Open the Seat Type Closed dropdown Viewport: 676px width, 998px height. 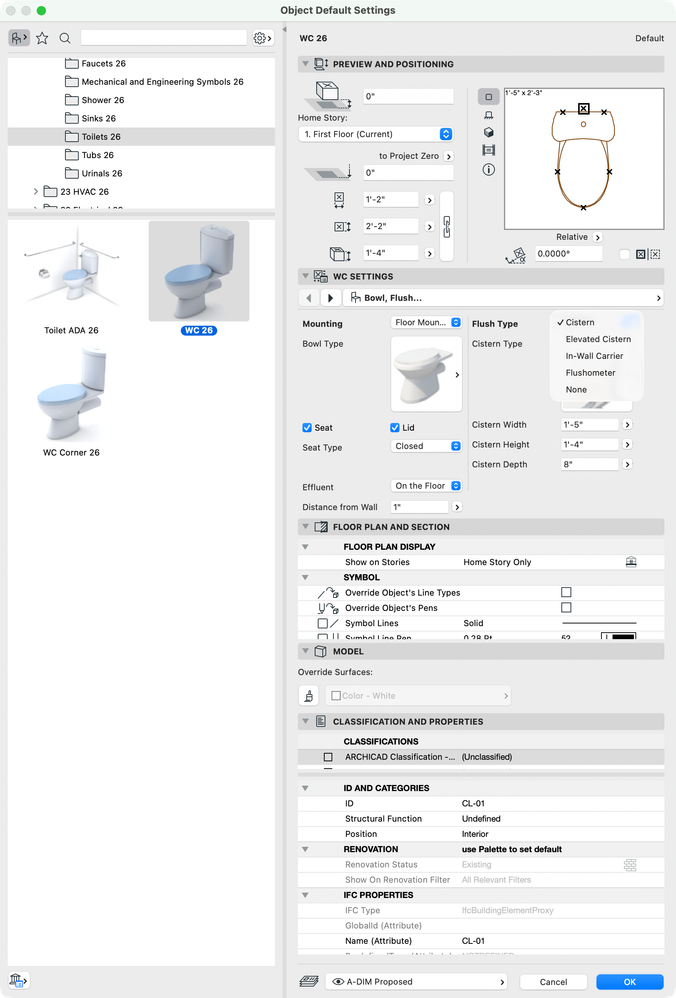(x=426, y=446)
